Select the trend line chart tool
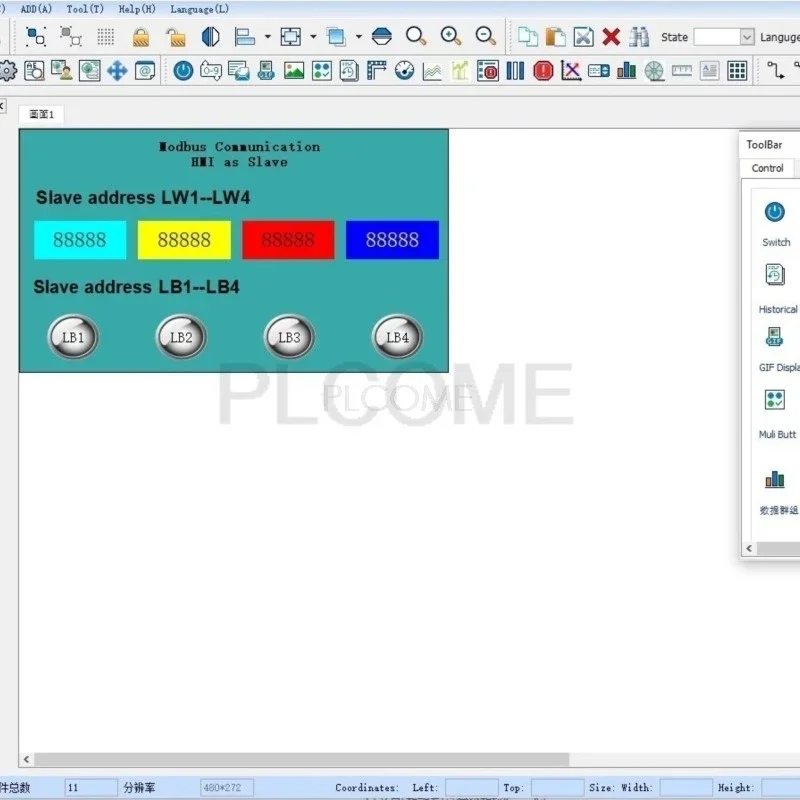The width and height of the screenshot is (800, 800). 432,71
